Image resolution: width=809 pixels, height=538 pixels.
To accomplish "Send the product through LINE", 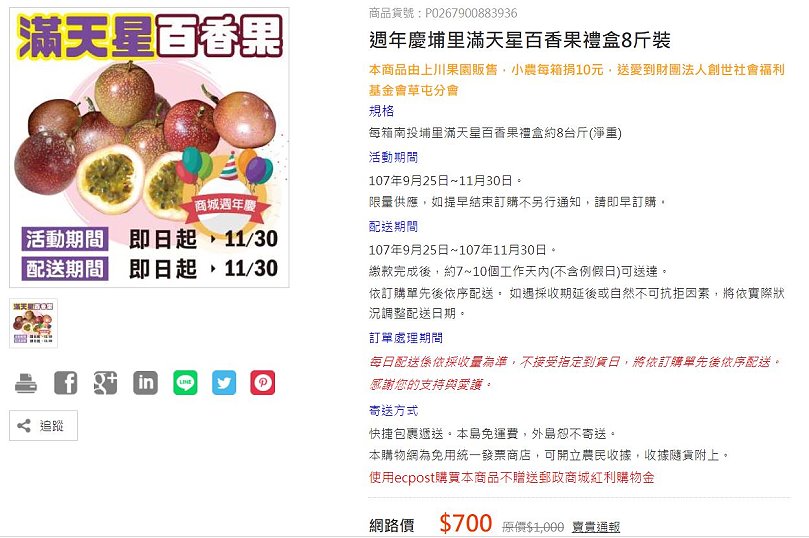I will [185, 383].
